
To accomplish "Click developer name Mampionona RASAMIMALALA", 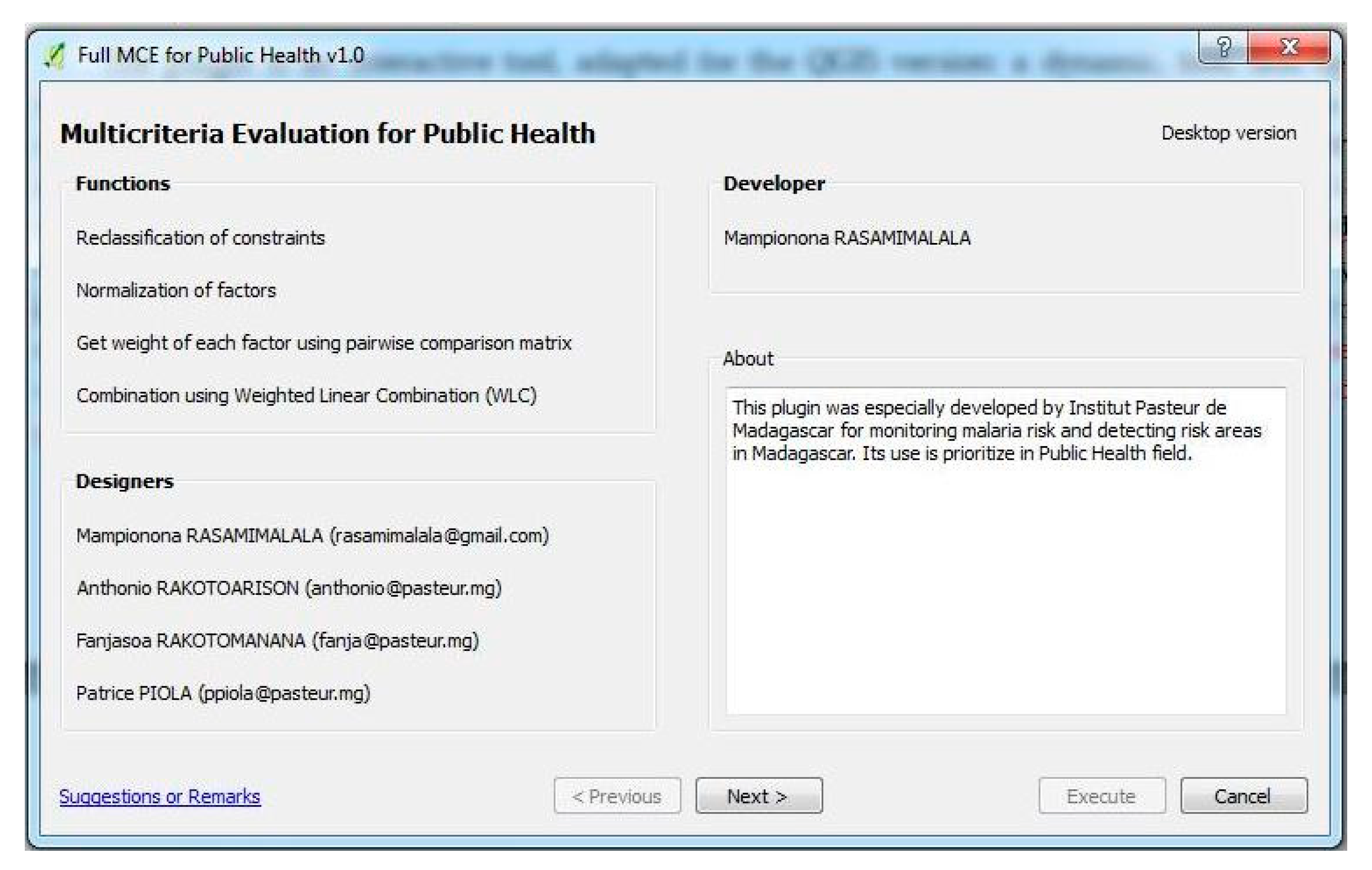I will click(x=847, y=237).
